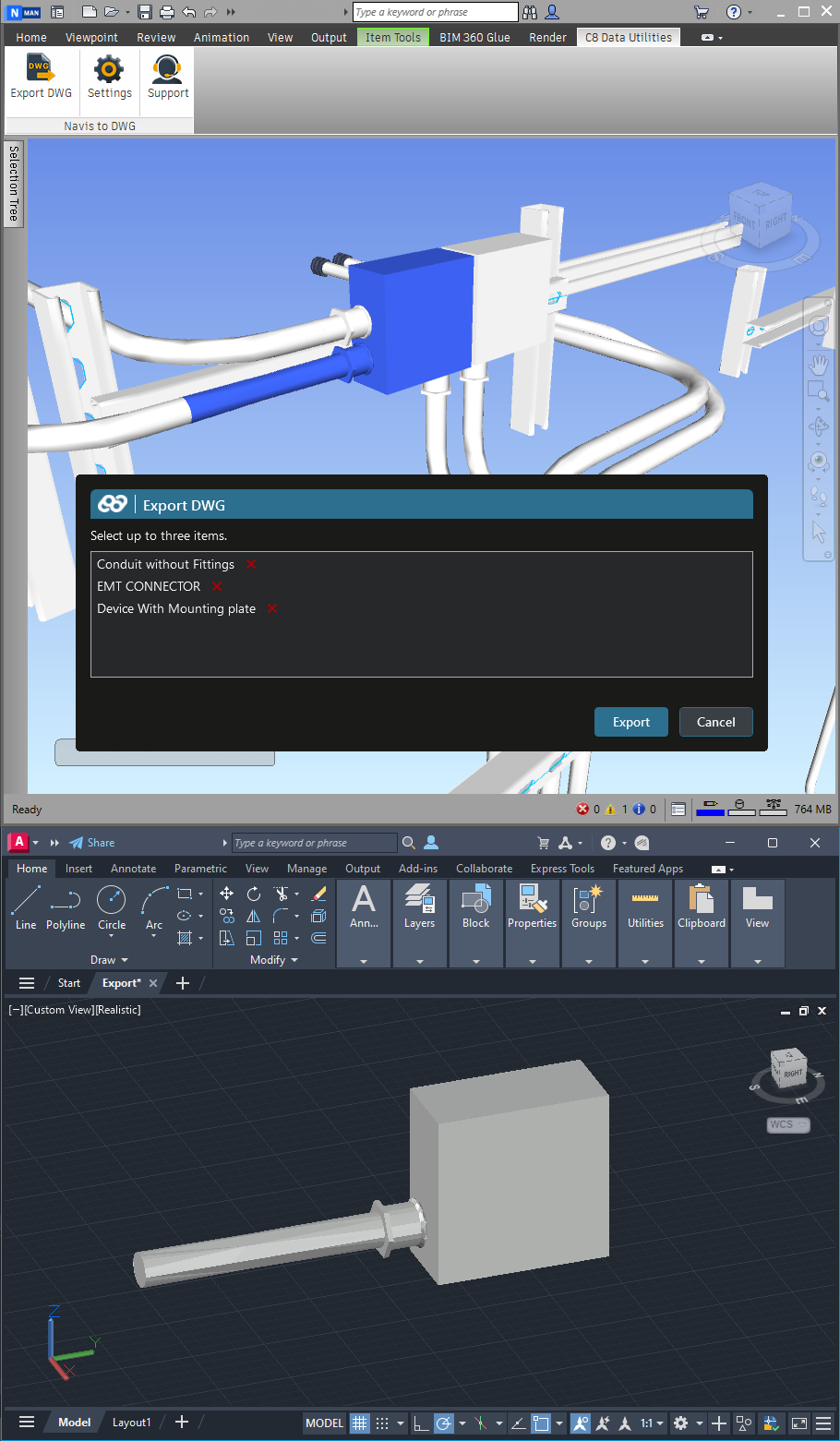
Task: Select the Mirror tool in Modify panel
Action: [254, 916]
